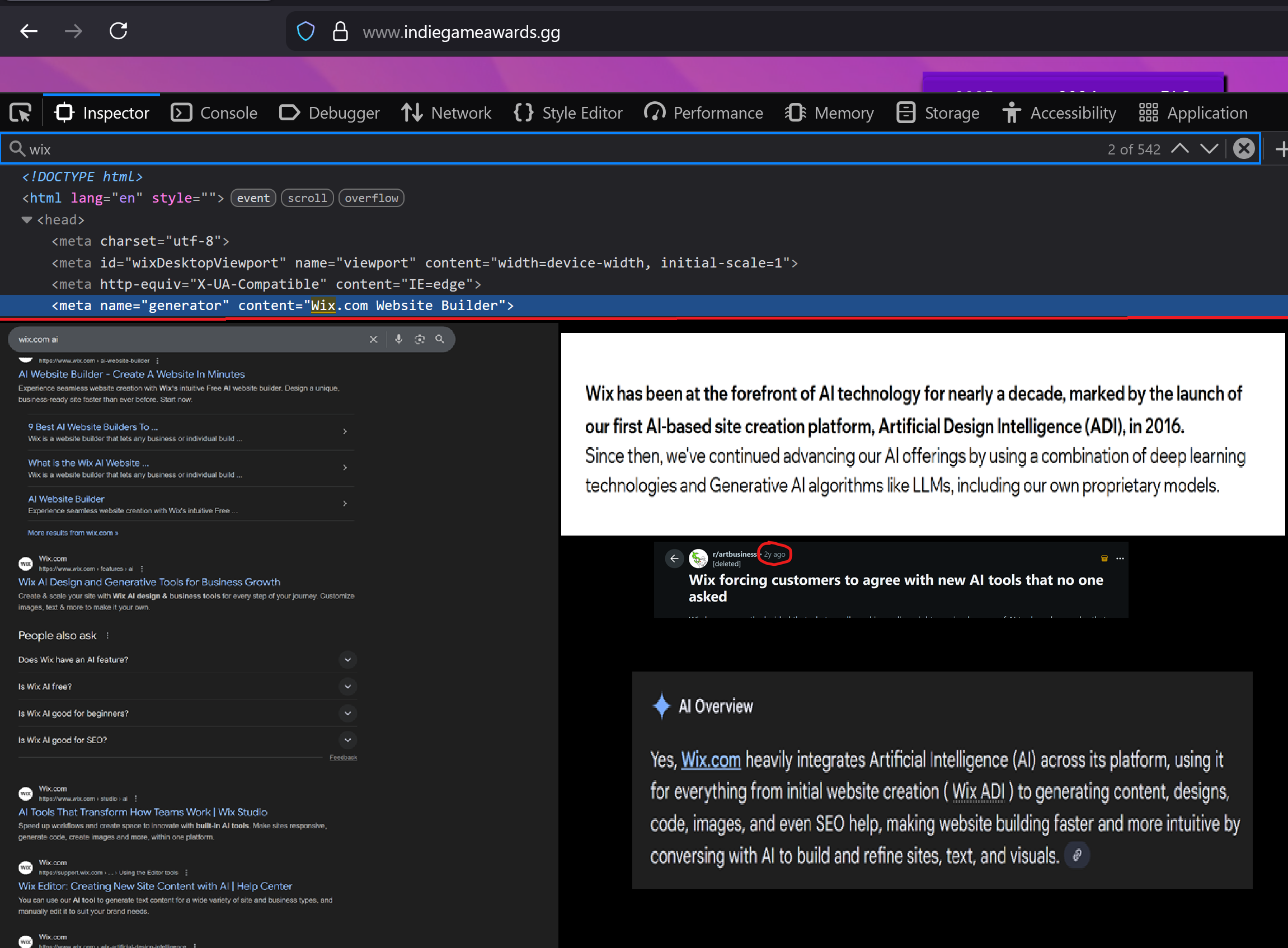Go to previous search match arrow

(1179, 149)
